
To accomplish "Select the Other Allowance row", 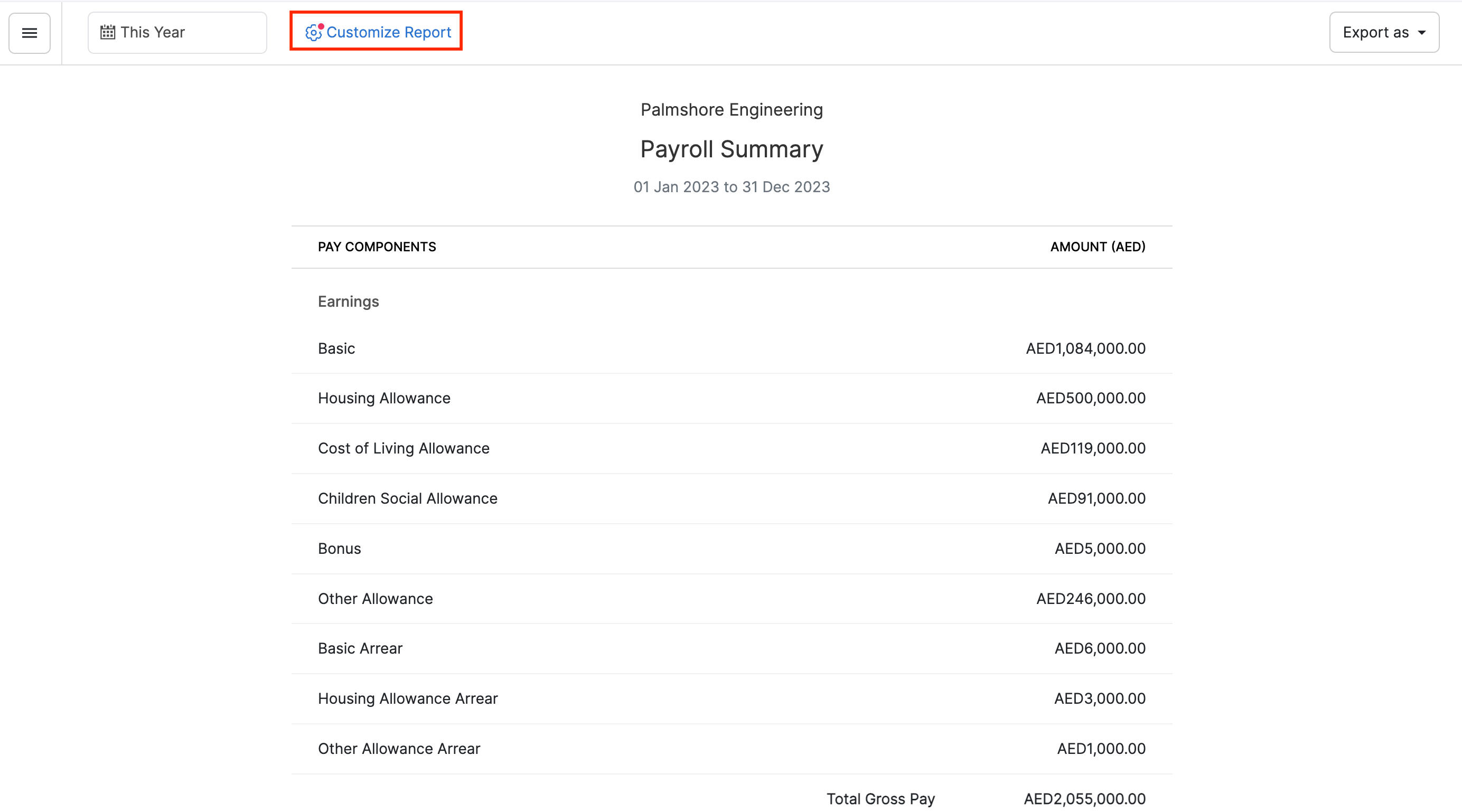I will (x=731, y=599).
